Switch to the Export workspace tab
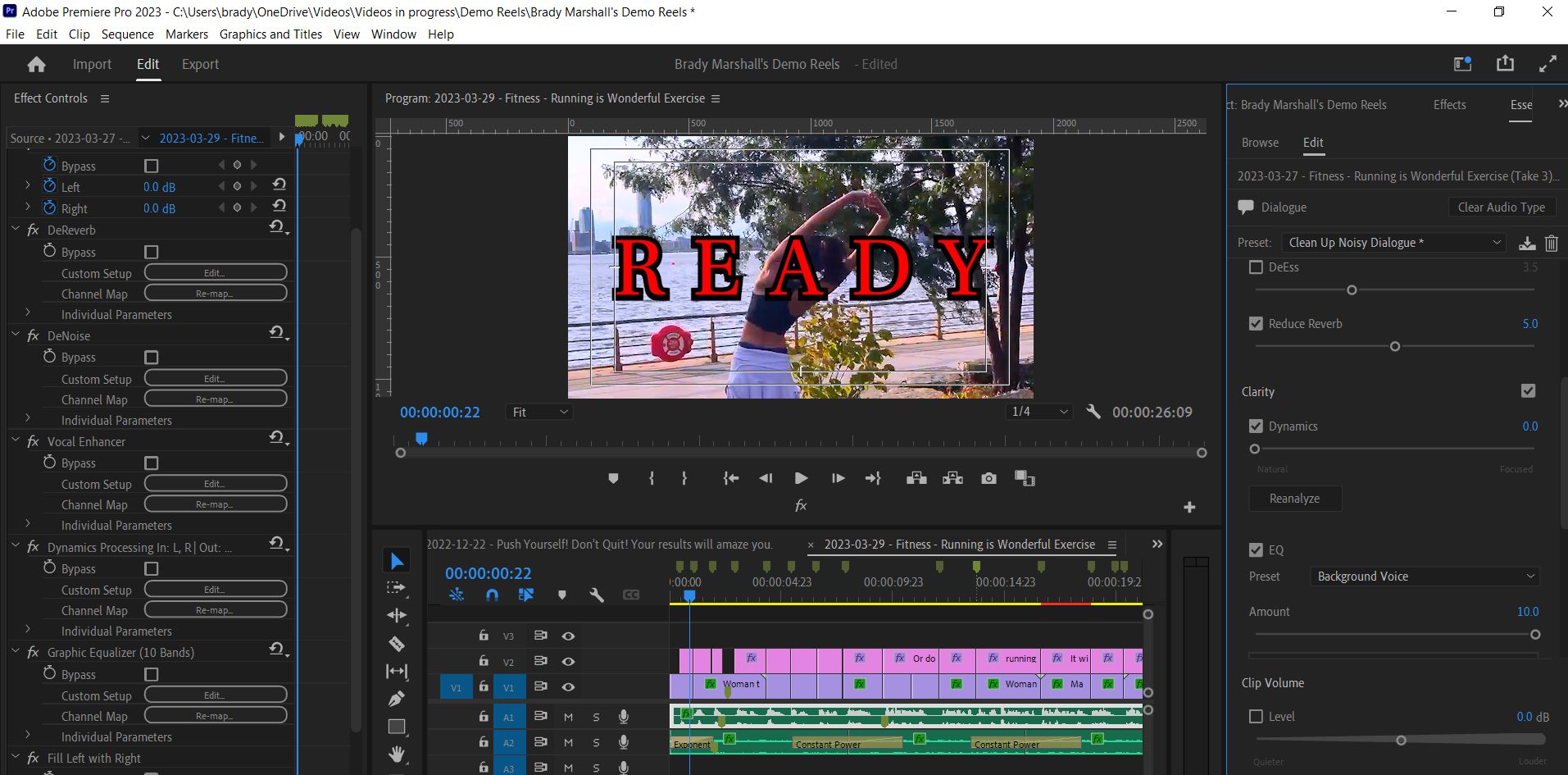The image size is (1568, 775). (200, 64)
